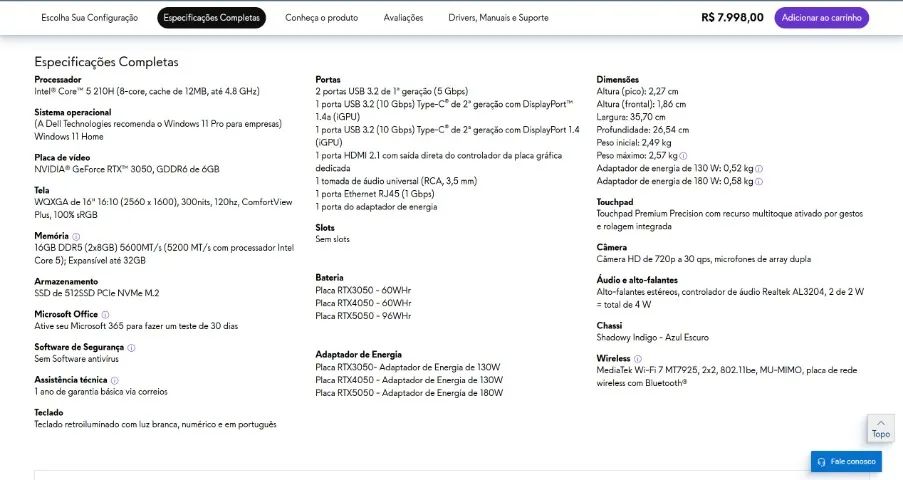Open info icon next to Peso máximo

683,156
